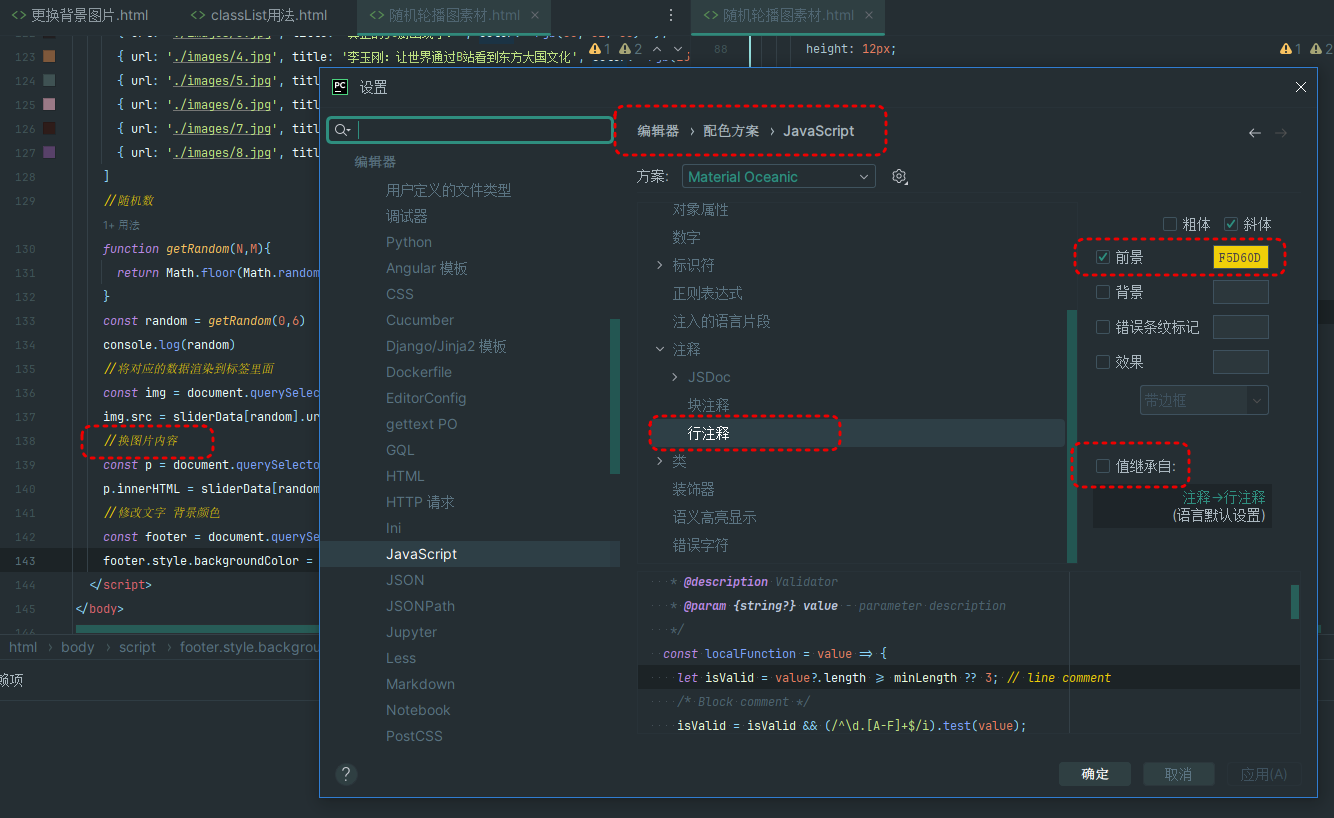Jump to next highlighted error with down chevron
Image resolution: width=1334 pixels, height=818 pixels.
[x=678, y=49]
